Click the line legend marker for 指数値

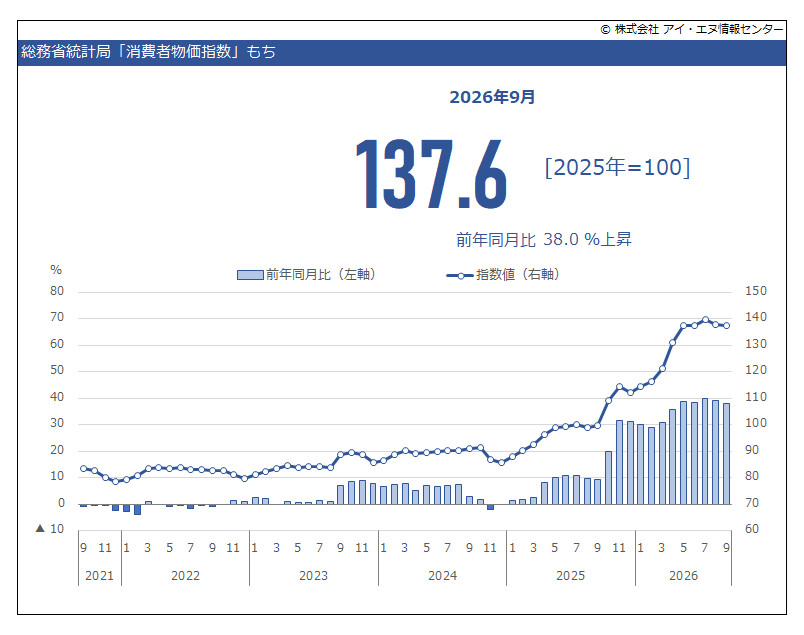(460, 275)
